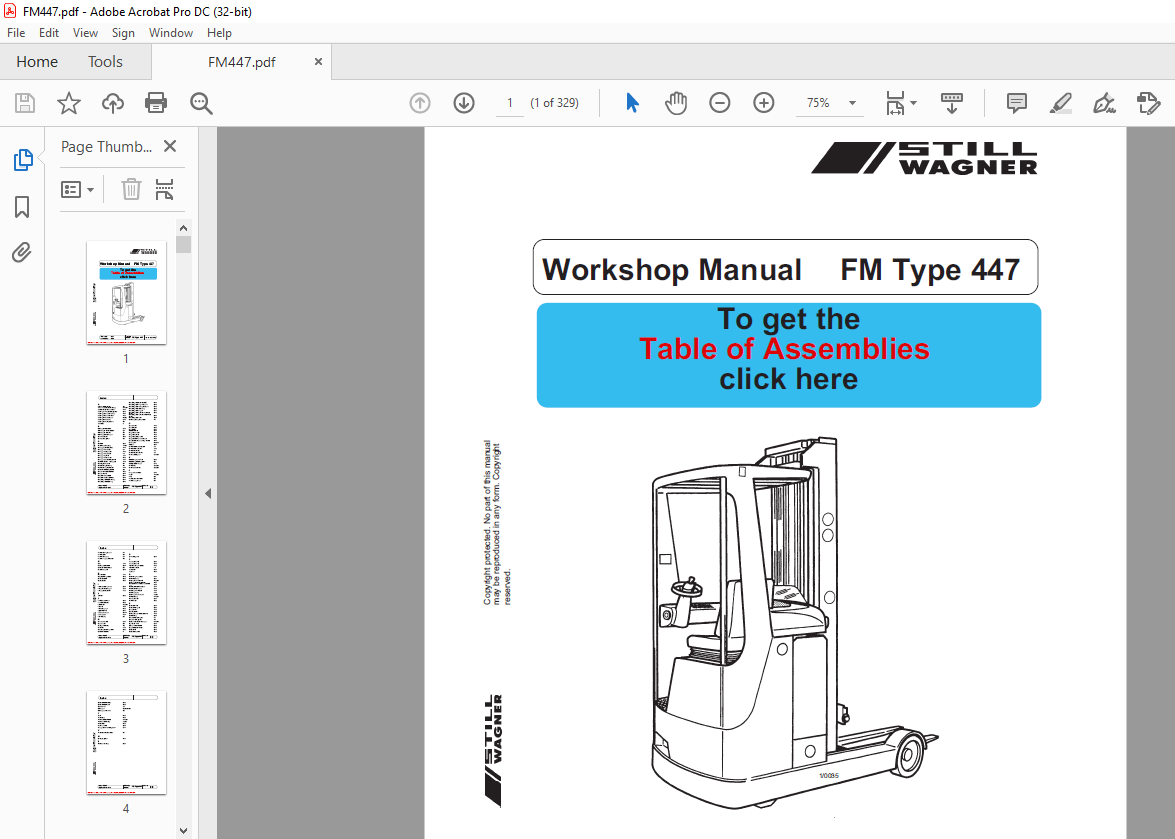Select page 2 thumbnail
This screenshot has height=839, width=1175.
click(x=126, y=443)
